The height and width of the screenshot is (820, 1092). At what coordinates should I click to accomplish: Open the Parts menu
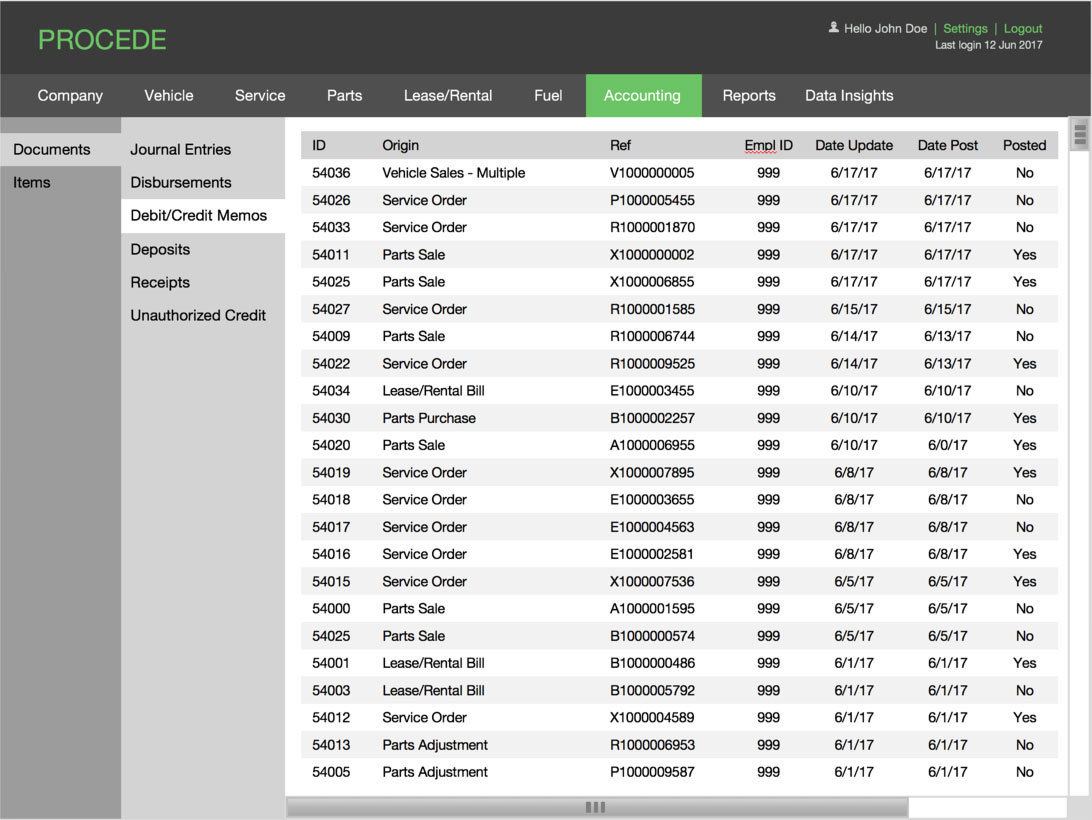click(344, 95)
